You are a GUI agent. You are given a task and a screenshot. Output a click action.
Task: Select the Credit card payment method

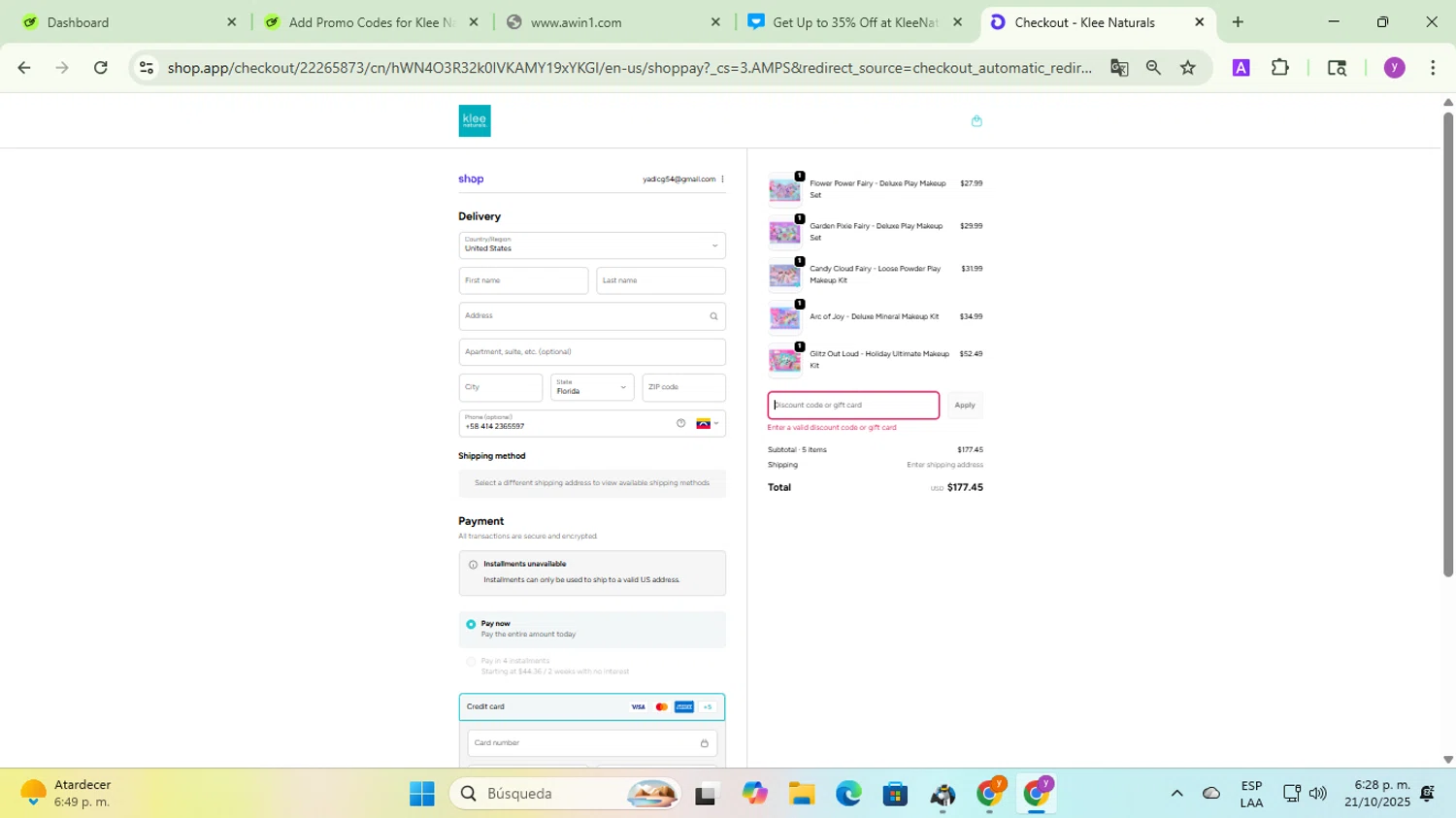(x=592, y=707)
